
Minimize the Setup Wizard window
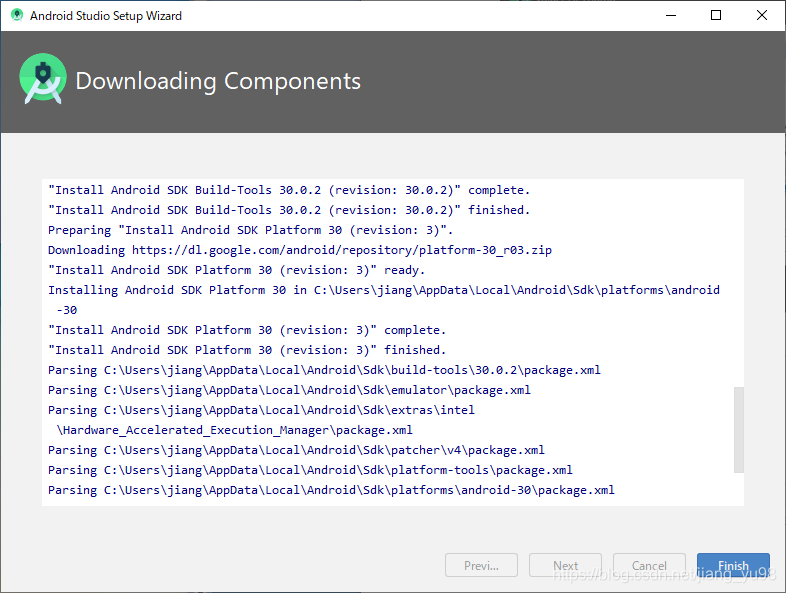(671, 16)
